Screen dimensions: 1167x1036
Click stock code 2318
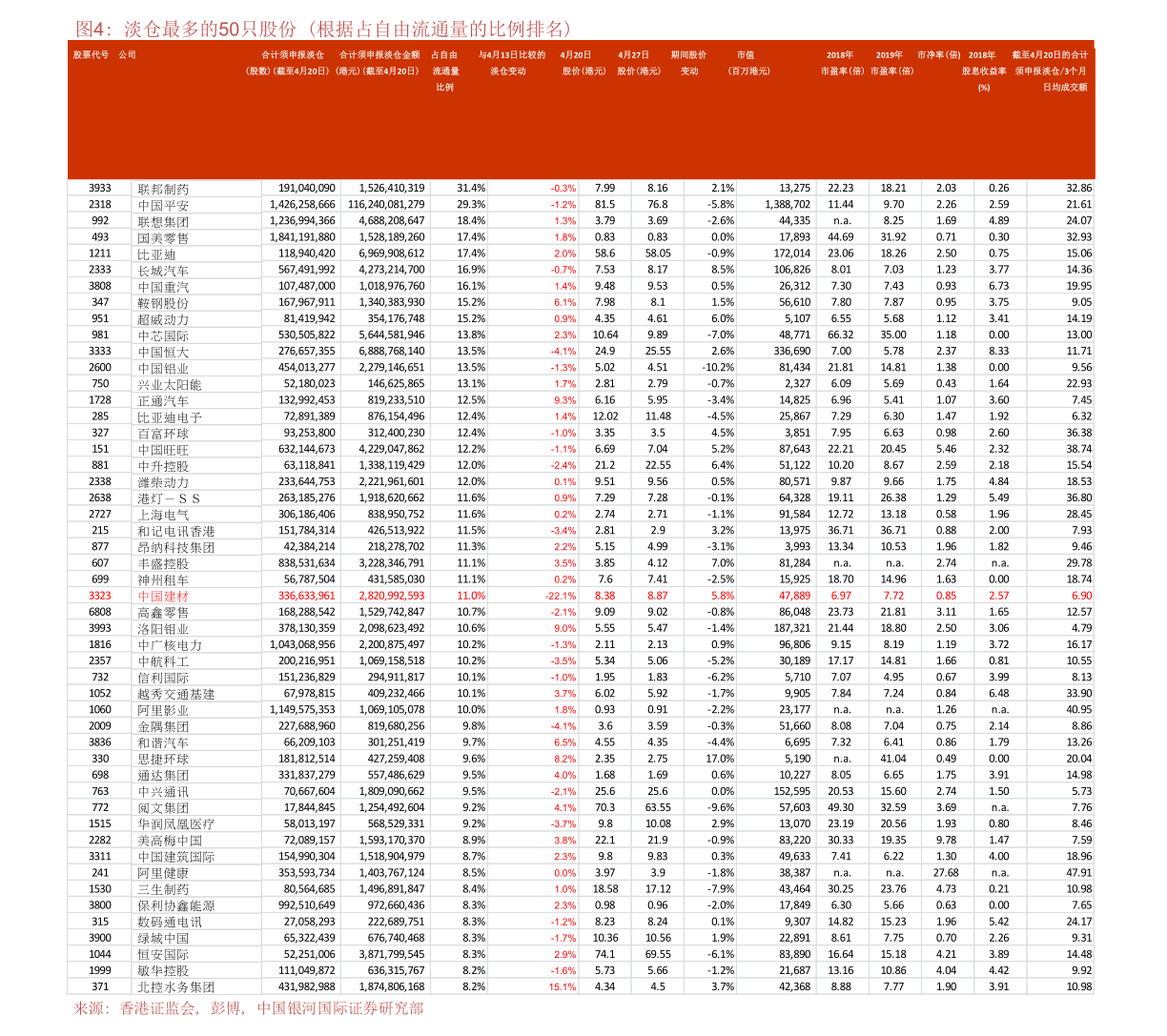click(100, 205)
